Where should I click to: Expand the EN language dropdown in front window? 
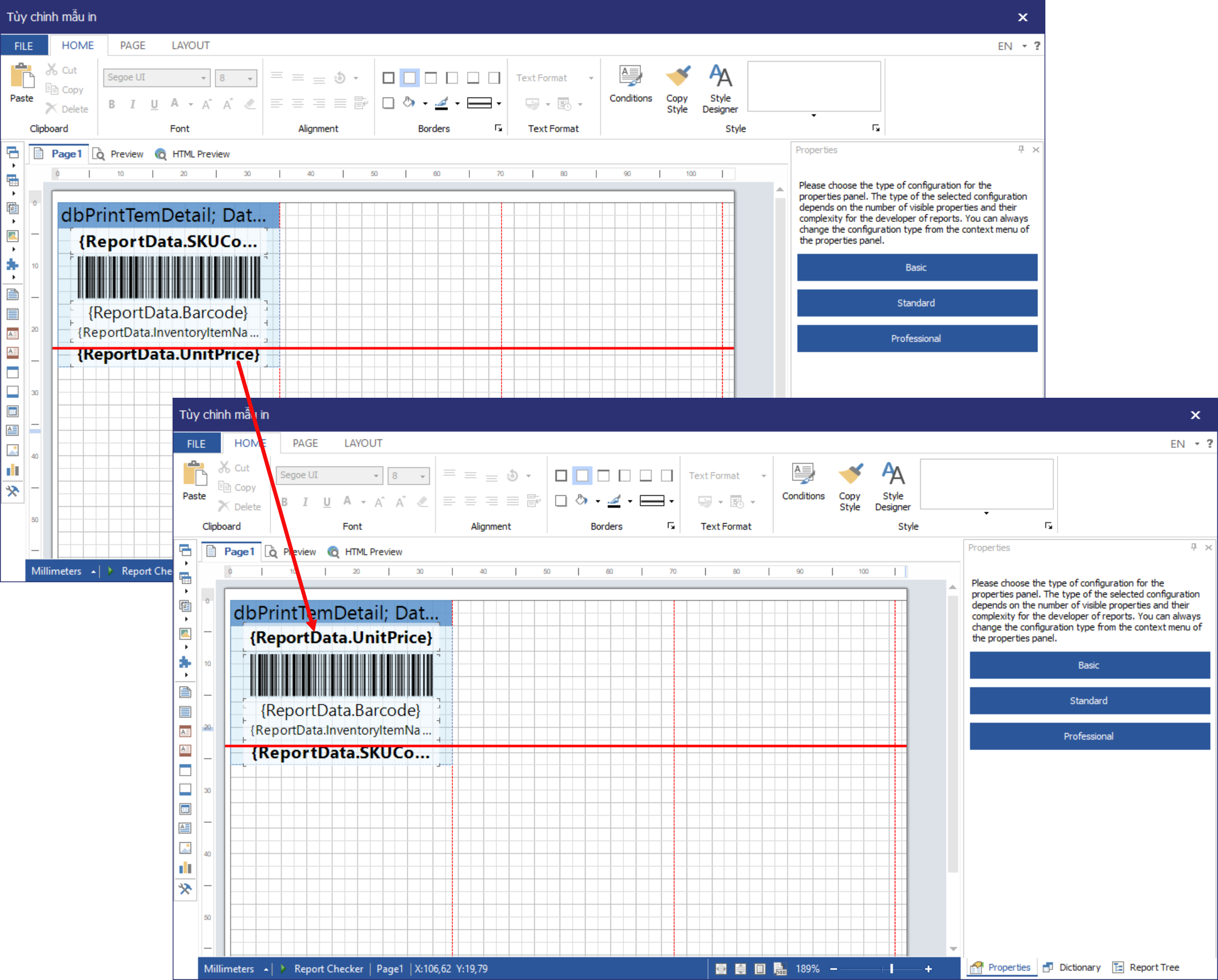tap(1197, 444)
